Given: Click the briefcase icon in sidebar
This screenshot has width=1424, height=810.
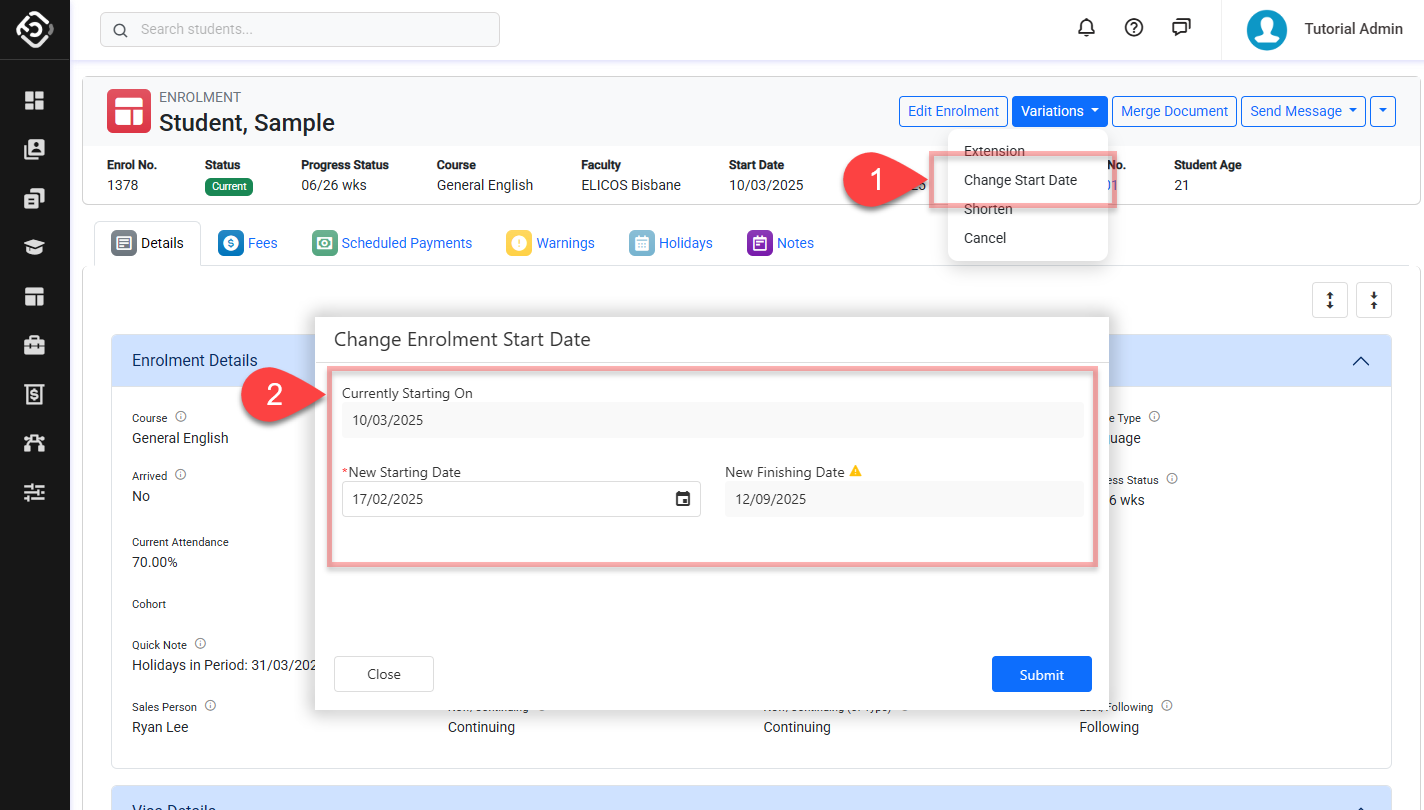Looking at the screenshot, I should (x=35, y=345).
